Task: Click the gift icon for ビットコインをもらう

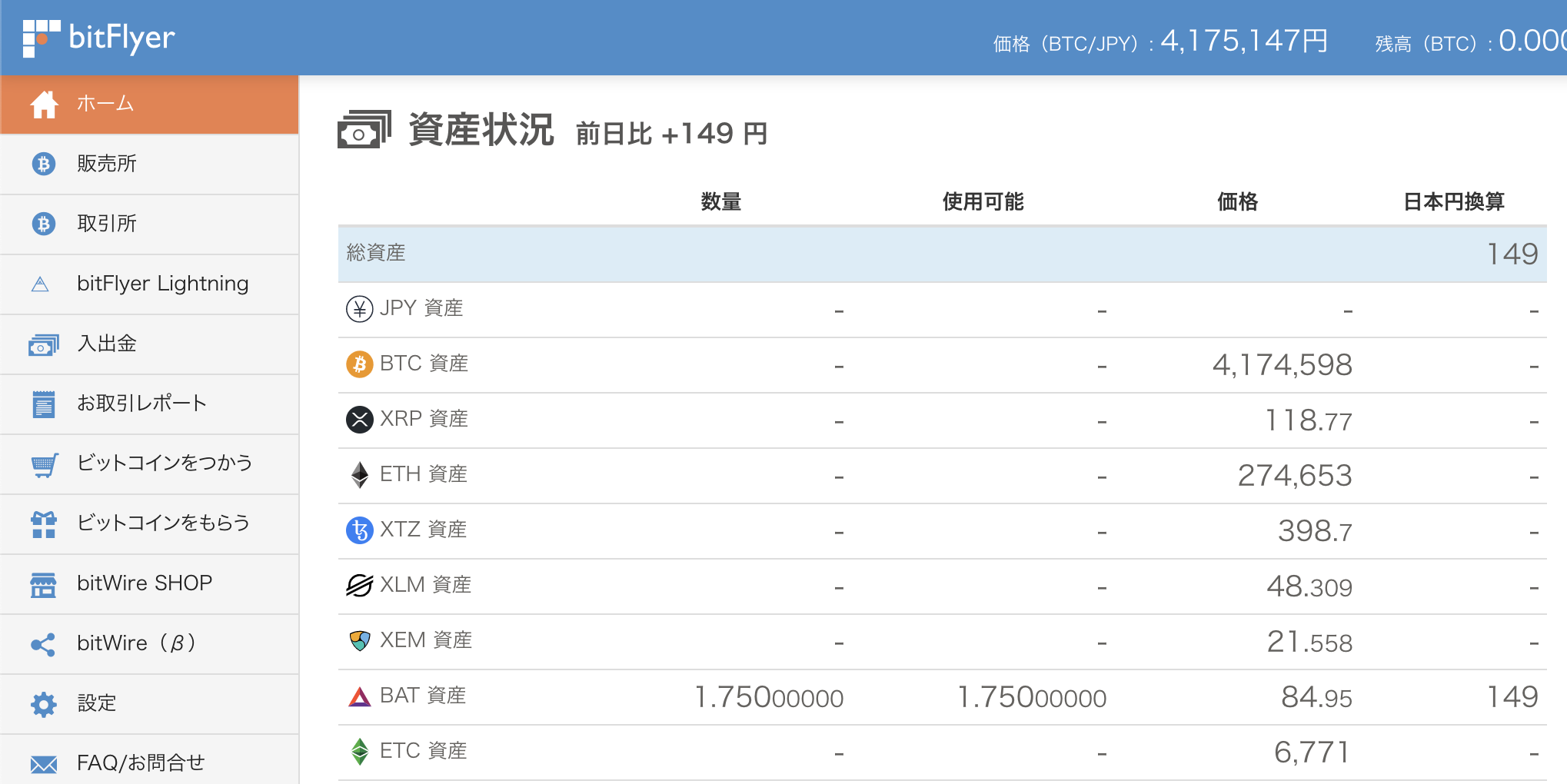Action: (x=44, y=523)
